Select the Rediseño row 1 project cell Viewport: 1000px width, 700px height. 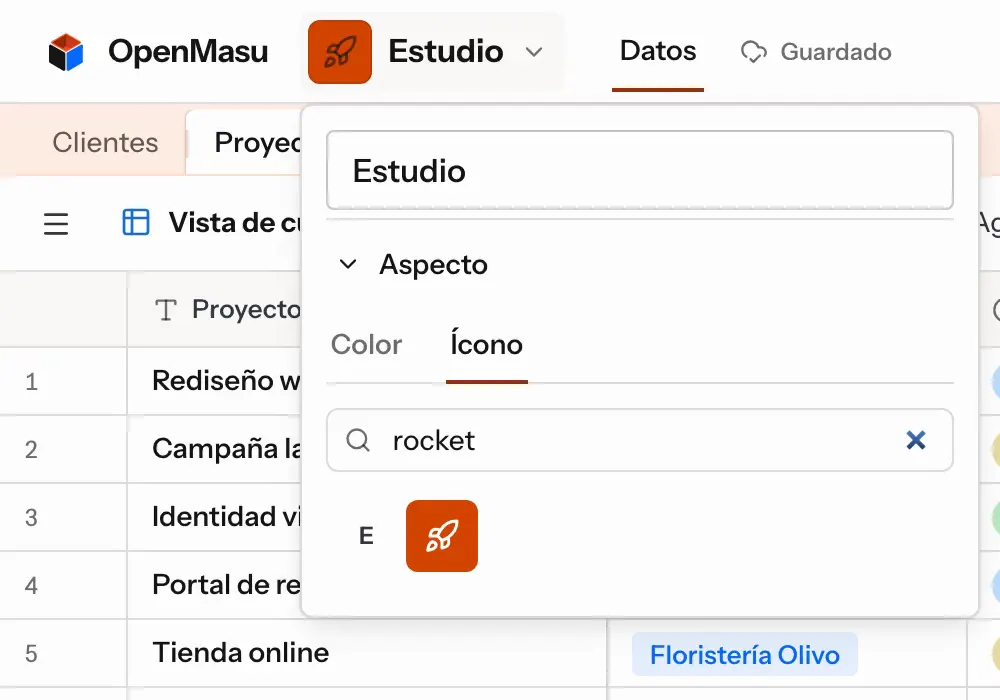tap(214, 381)
